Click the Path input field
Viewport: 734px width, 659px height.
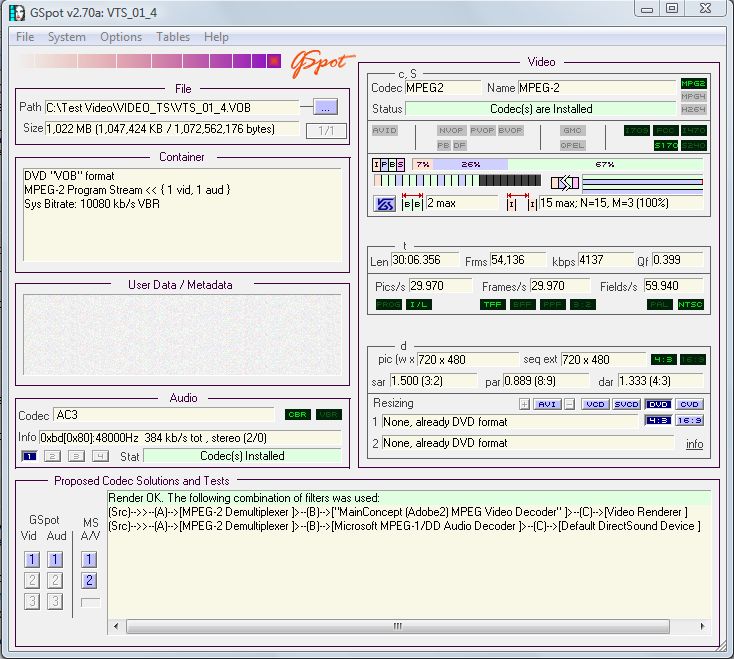click(172, 108)
